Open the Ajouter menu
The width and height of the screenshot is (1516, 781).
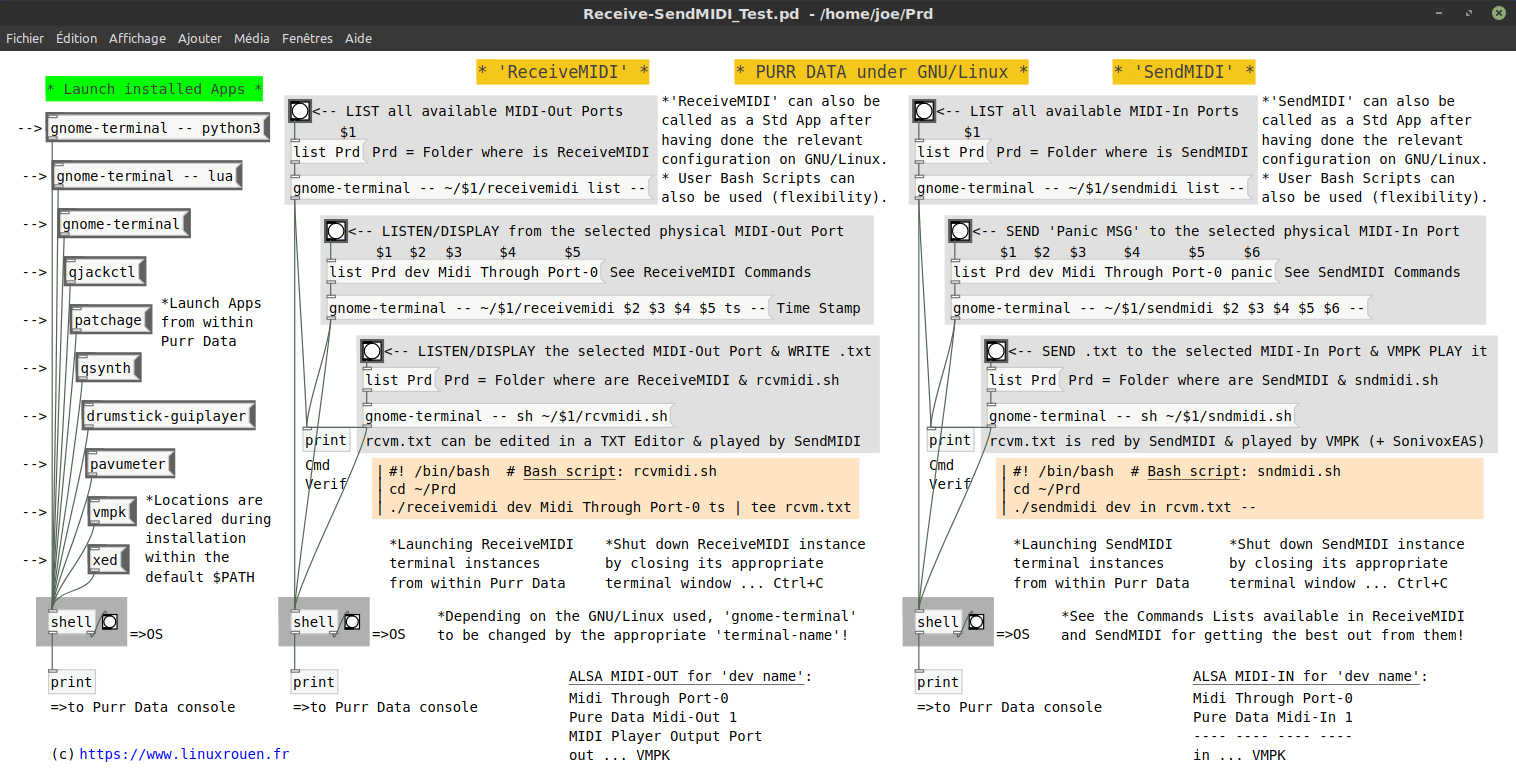200,38
